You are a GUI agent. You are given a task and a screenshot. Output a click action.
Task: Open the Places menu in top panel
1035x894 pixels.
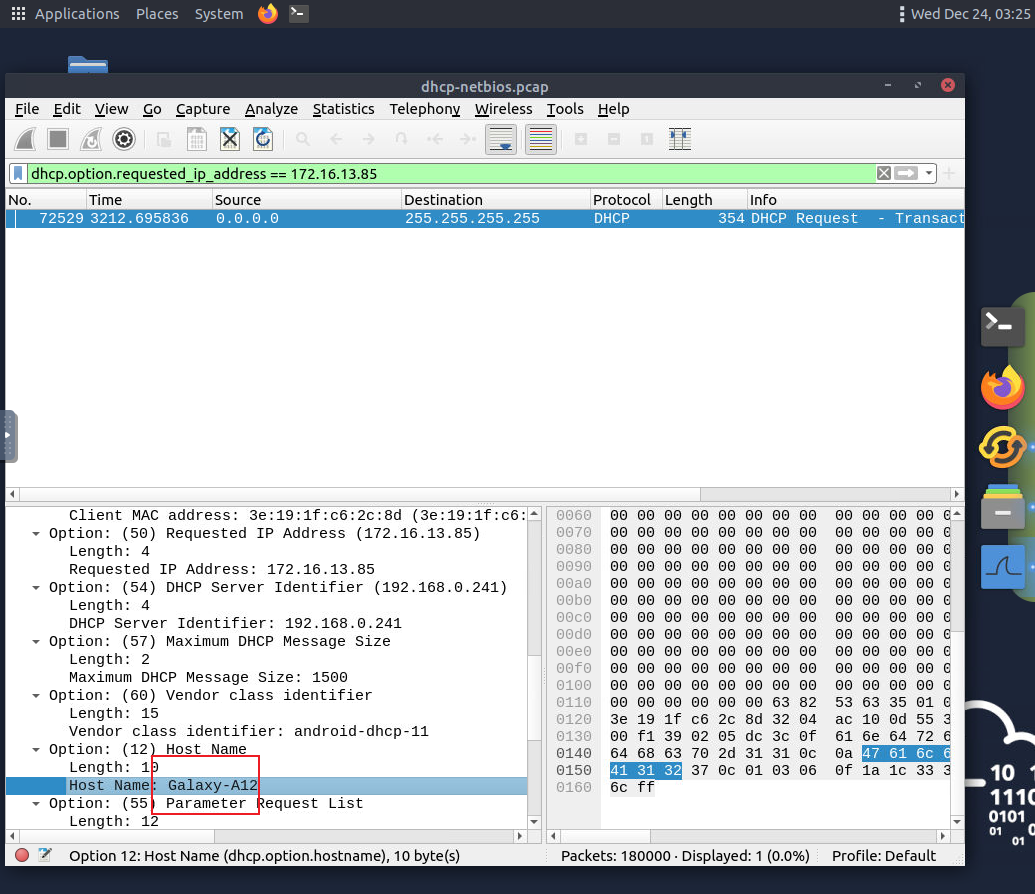[x=157, y=14]
